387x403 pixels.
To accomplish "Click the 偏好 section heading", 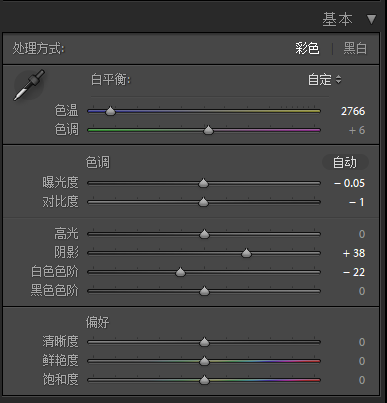I will coord(97,322).
